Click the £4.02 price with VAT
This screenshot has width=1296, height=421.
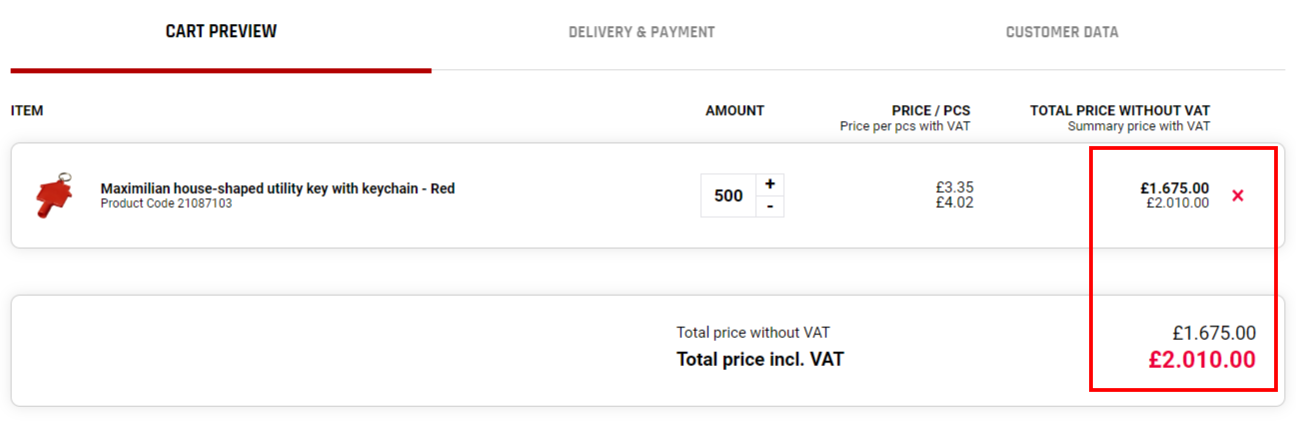pyautogui.click(x=955, y=202)
